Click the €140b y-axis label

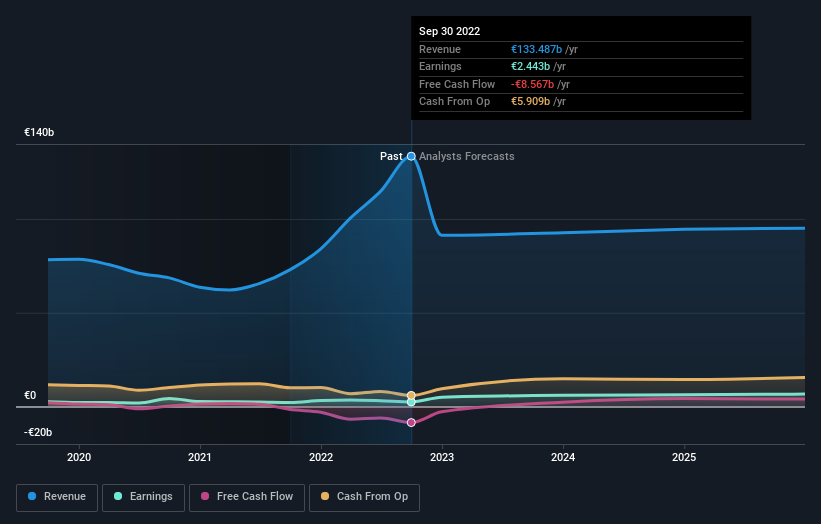tap(39, 132)
